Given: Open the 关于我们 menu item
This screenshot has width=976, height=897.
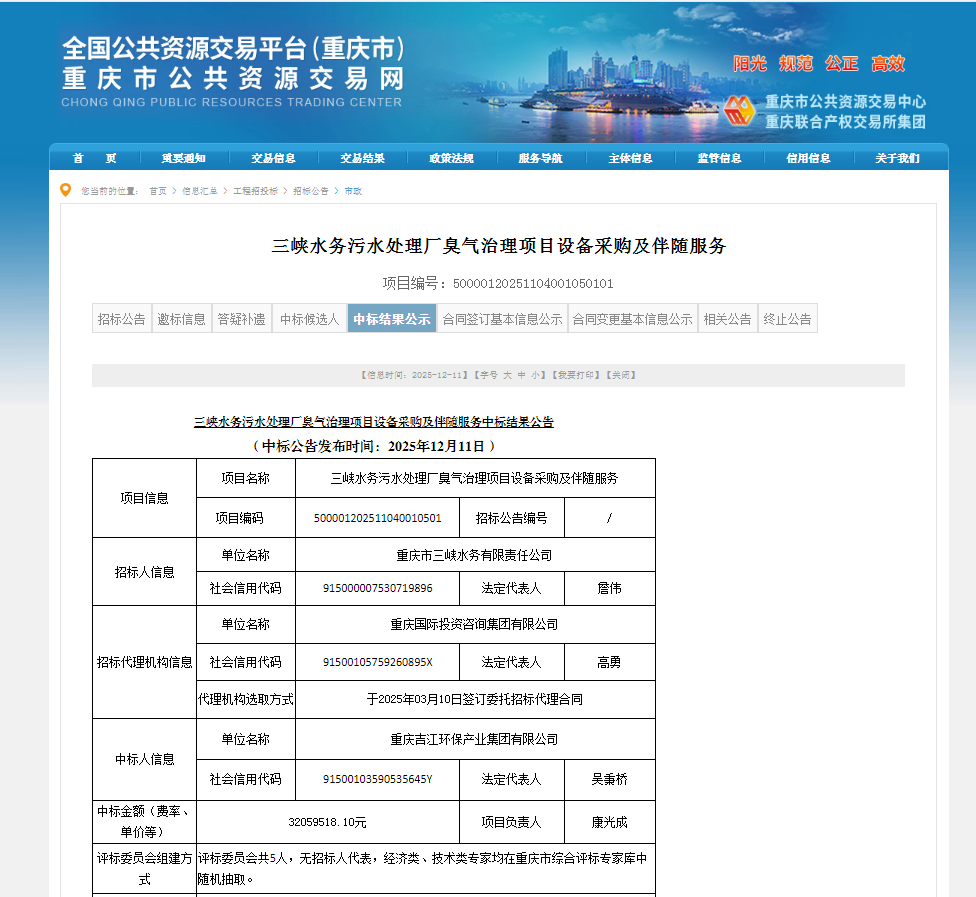Looking at the screenshot, I should [x=897, y=158].
